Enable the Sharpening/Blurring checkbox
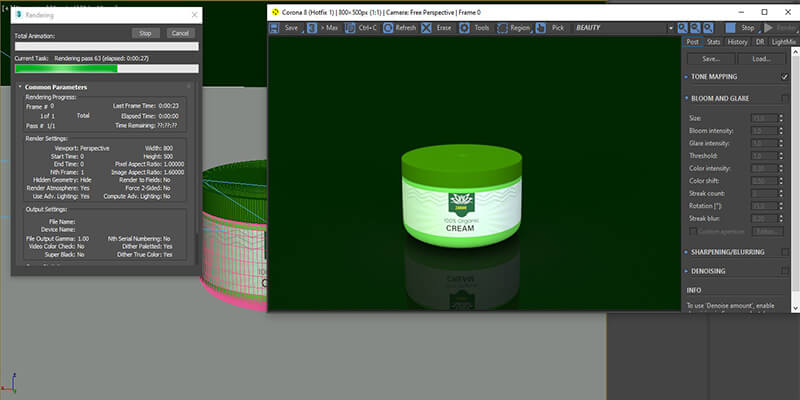Viewport: 800px width, 400px height. coord(785,253)
